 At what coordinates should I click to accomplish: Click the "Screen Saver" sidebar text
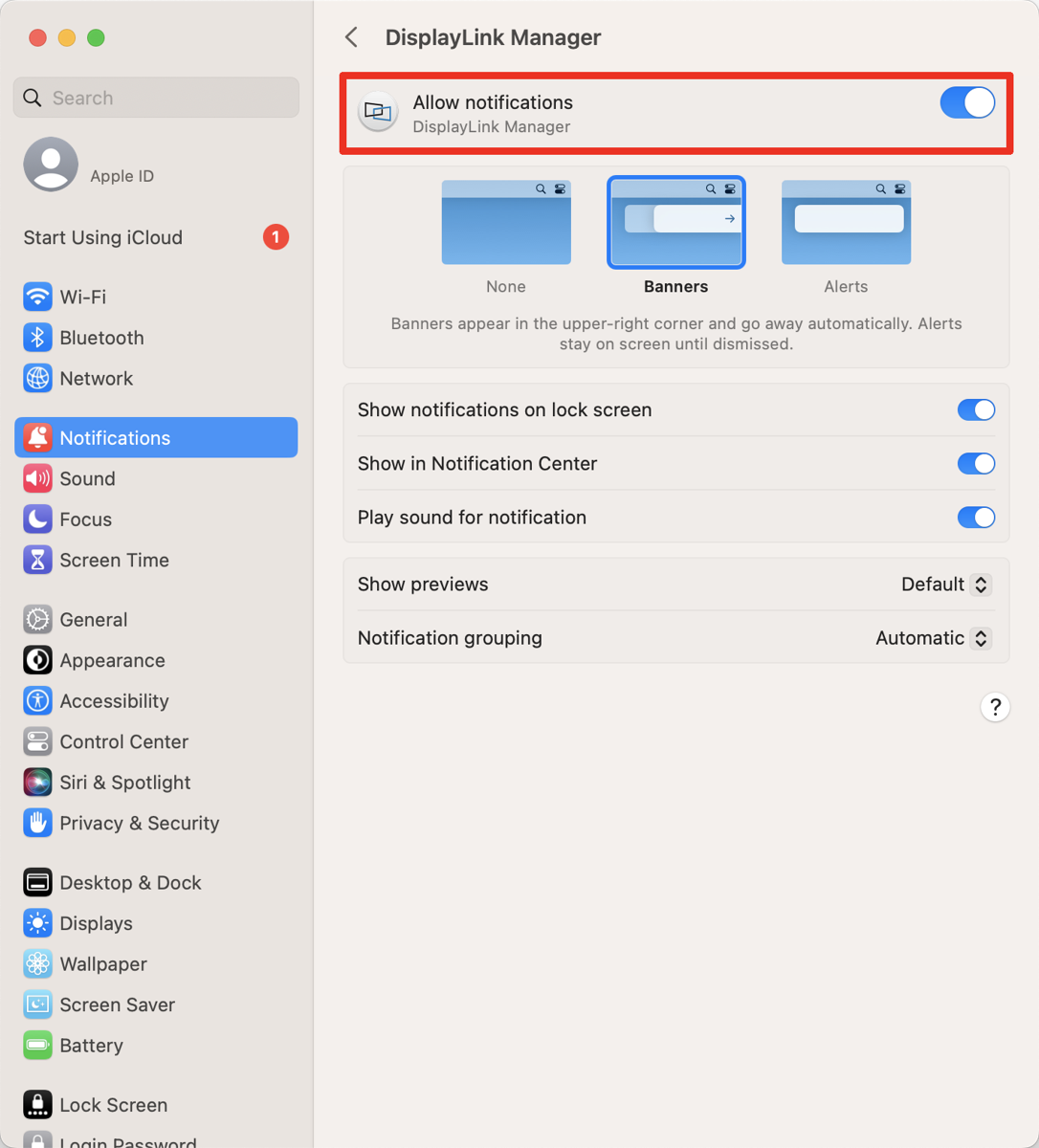tap(117, 1005)
